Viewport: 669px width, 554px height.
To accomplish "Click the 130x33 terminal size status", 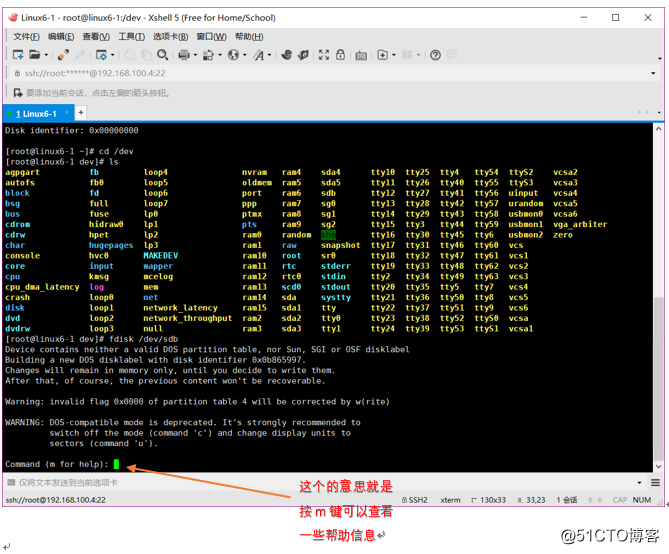I will coord(489,500).
